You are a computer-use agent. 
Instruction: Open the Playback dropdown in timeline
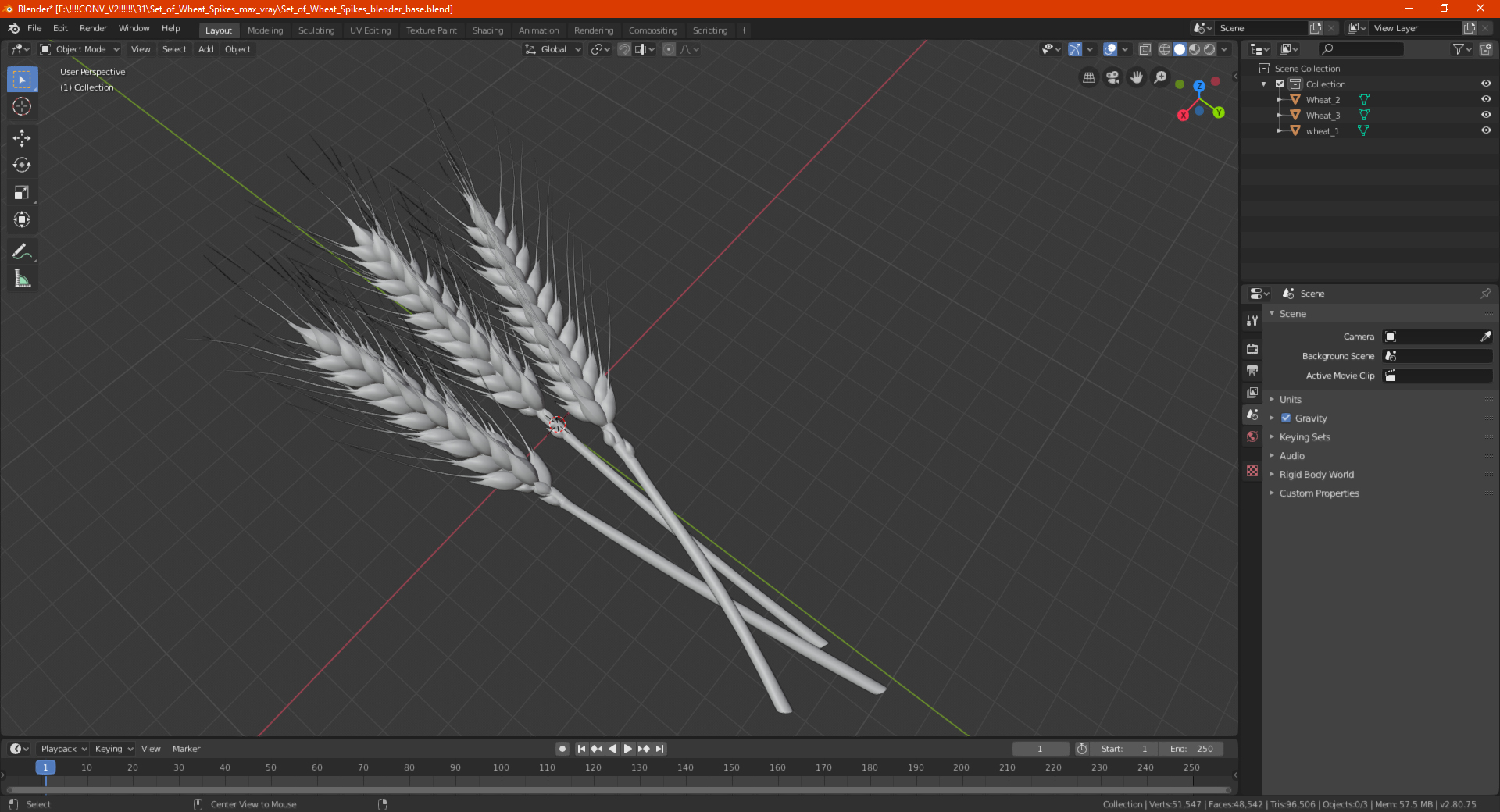click(63, 749)
